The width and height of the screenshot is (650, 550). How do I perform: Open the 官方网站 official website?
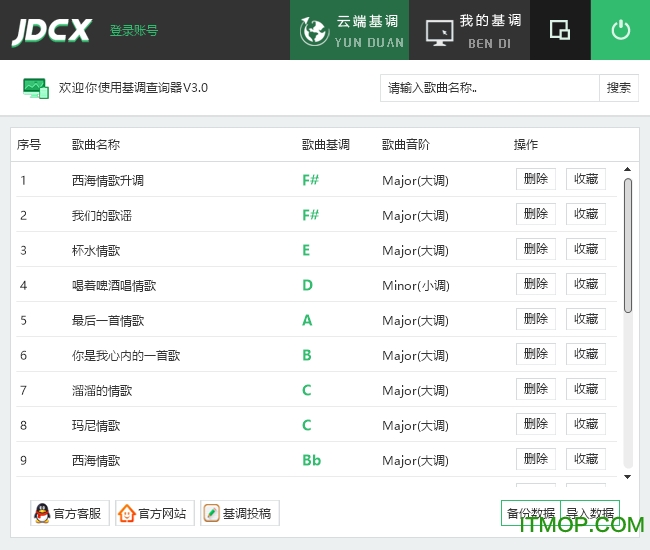(x=155, y=513)
